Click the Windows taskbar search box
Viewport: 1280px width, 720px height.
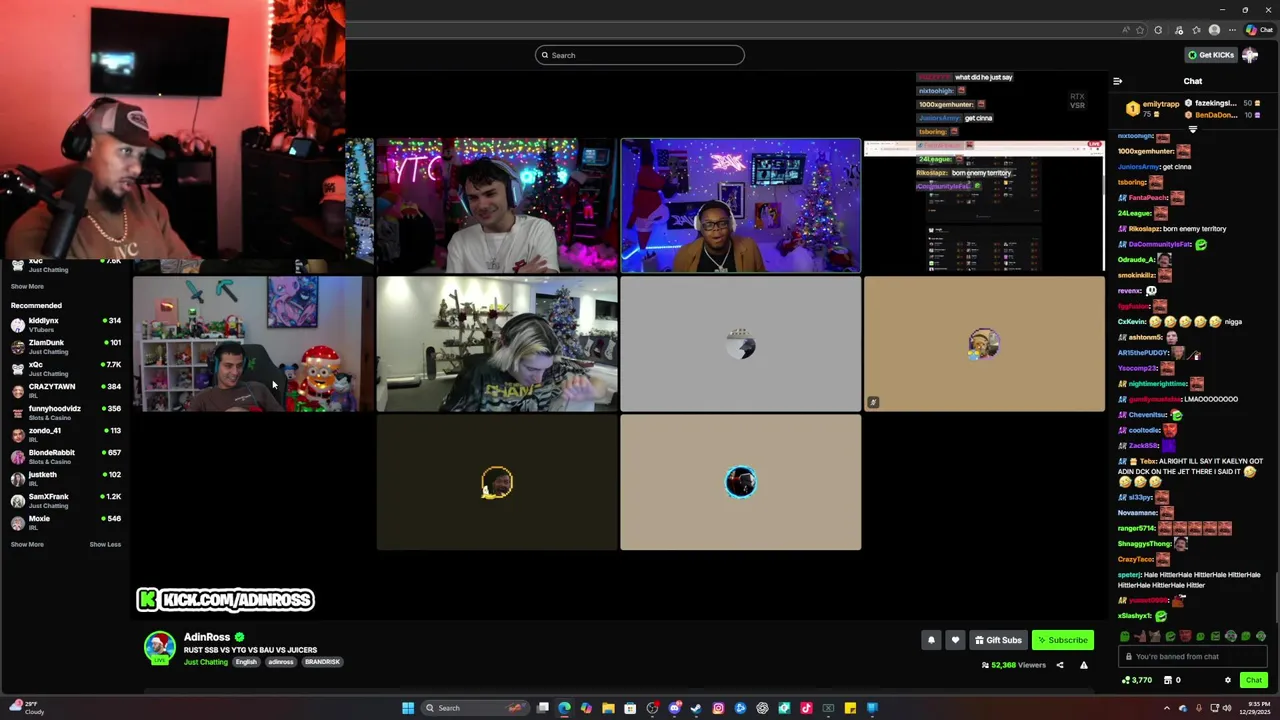coord(474,708)
